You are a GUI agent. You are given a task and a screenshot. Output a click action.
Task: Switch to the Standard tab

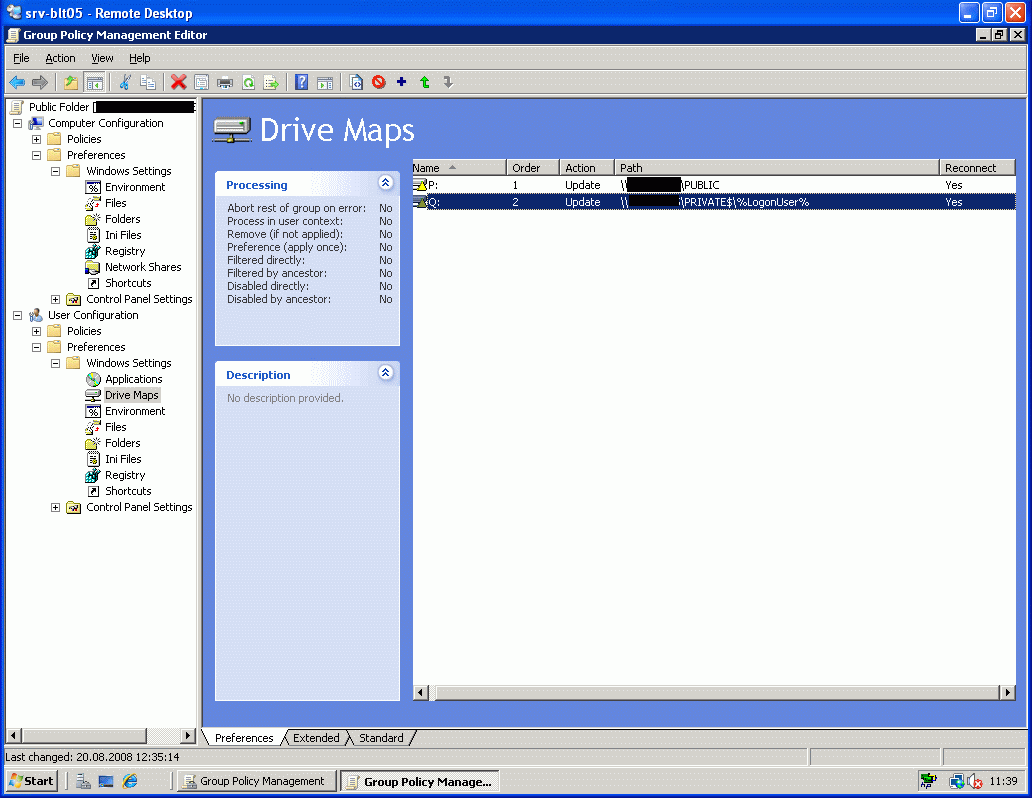[381, 738]
